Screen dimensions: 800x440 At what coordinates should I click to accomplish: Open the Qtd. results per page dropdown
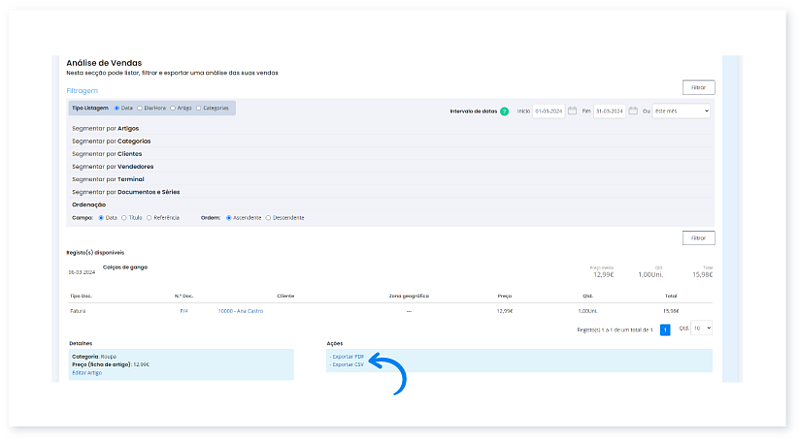(702, 328)
